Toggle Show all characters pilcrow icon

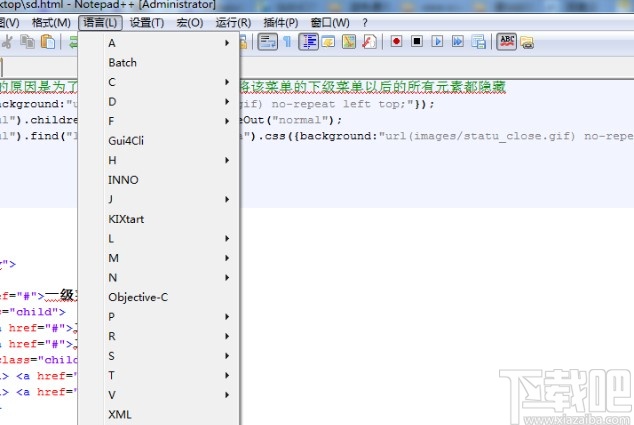pyautogui.click(x=287, y=42)
